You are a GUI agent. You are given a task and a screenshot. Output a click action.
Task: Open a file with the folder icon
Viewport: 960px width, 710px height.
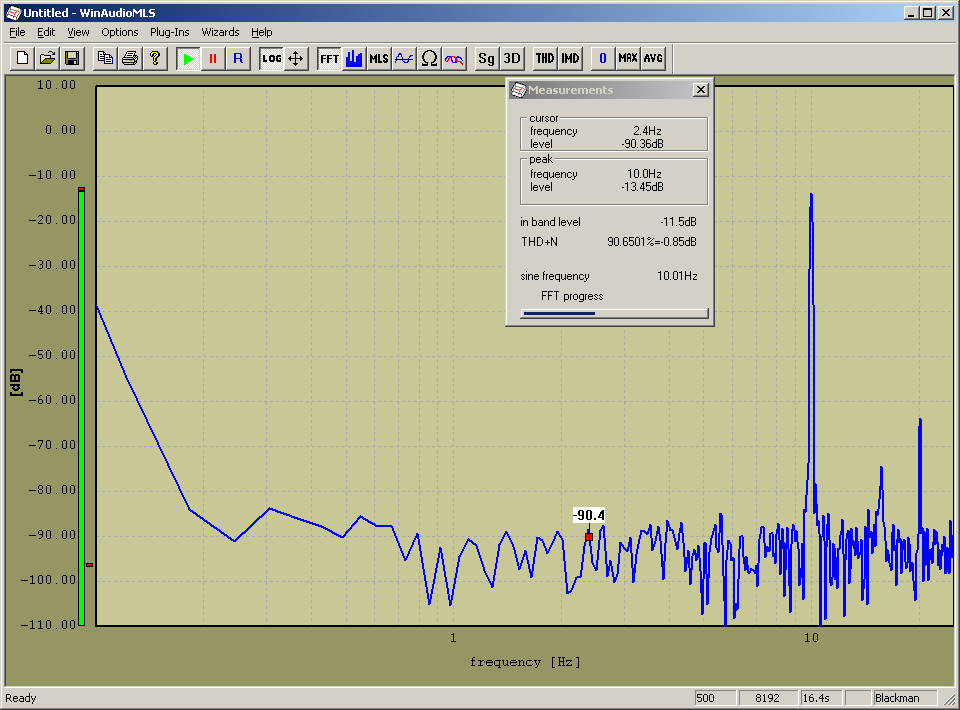47,58
